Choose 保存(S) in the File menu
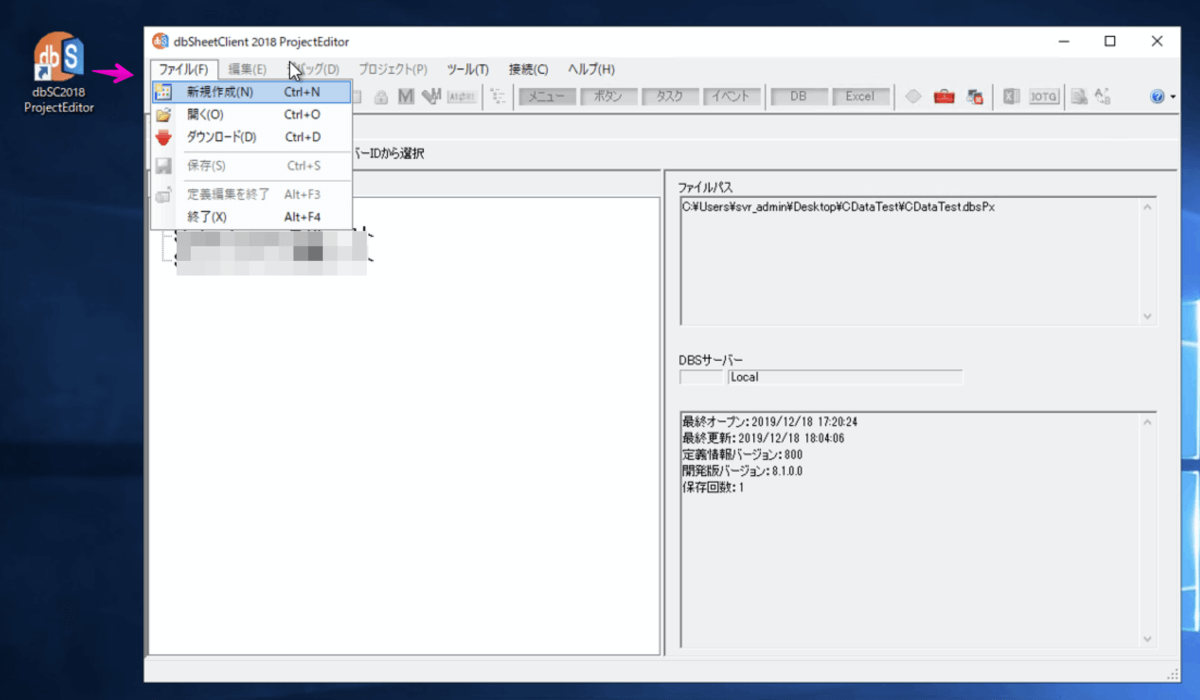 [251, 166]
